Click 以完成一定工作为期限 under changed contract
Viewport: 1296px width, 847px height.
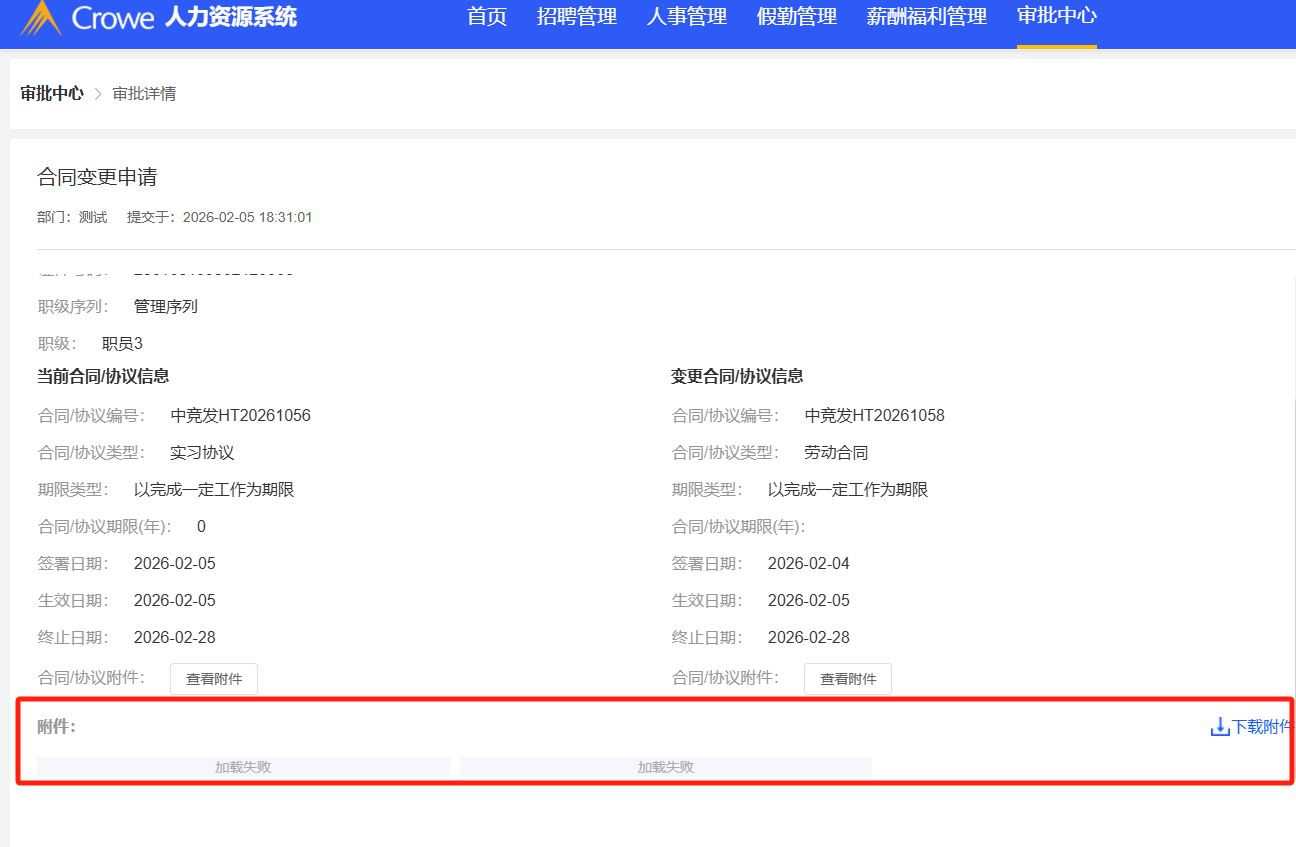click(x=848, y=490)
